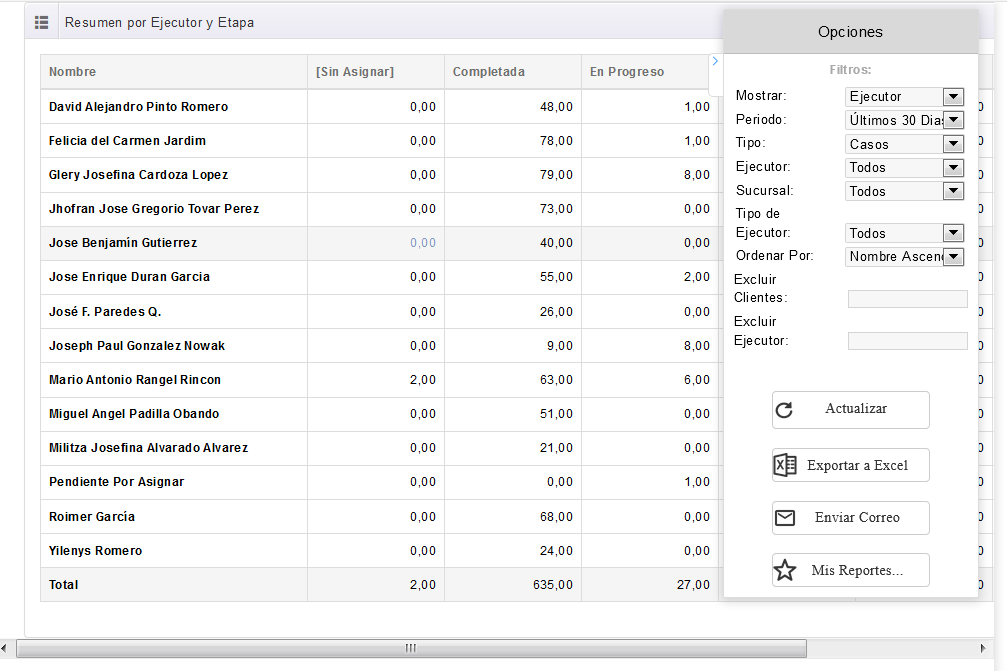Viewport: 1007px width, 671px height.
Task: Sort by the Nombre column header
Action: tap(73, 72)
